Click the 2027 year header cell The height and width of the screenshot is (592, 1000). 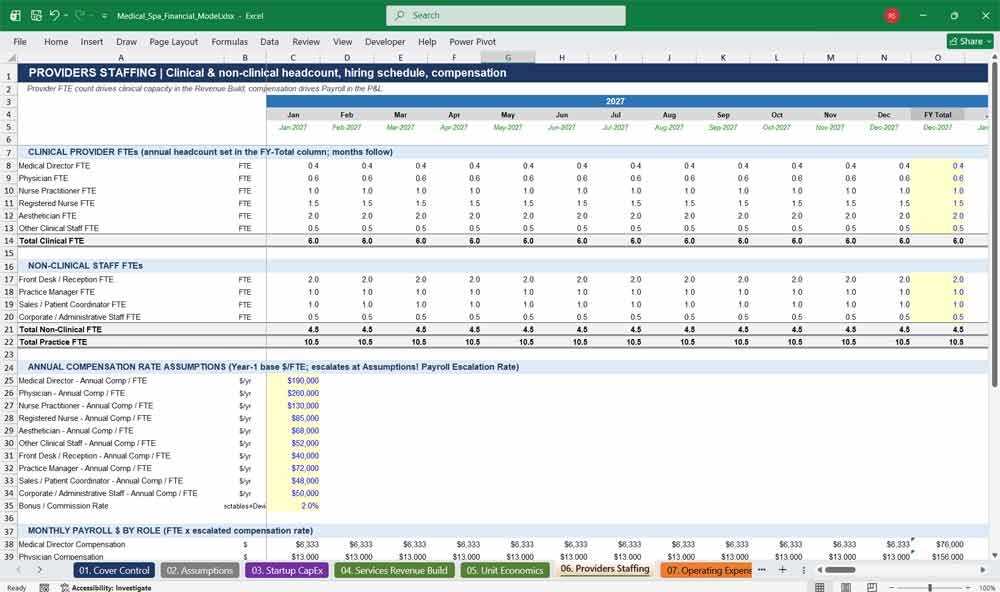click(x=615, y=101)
